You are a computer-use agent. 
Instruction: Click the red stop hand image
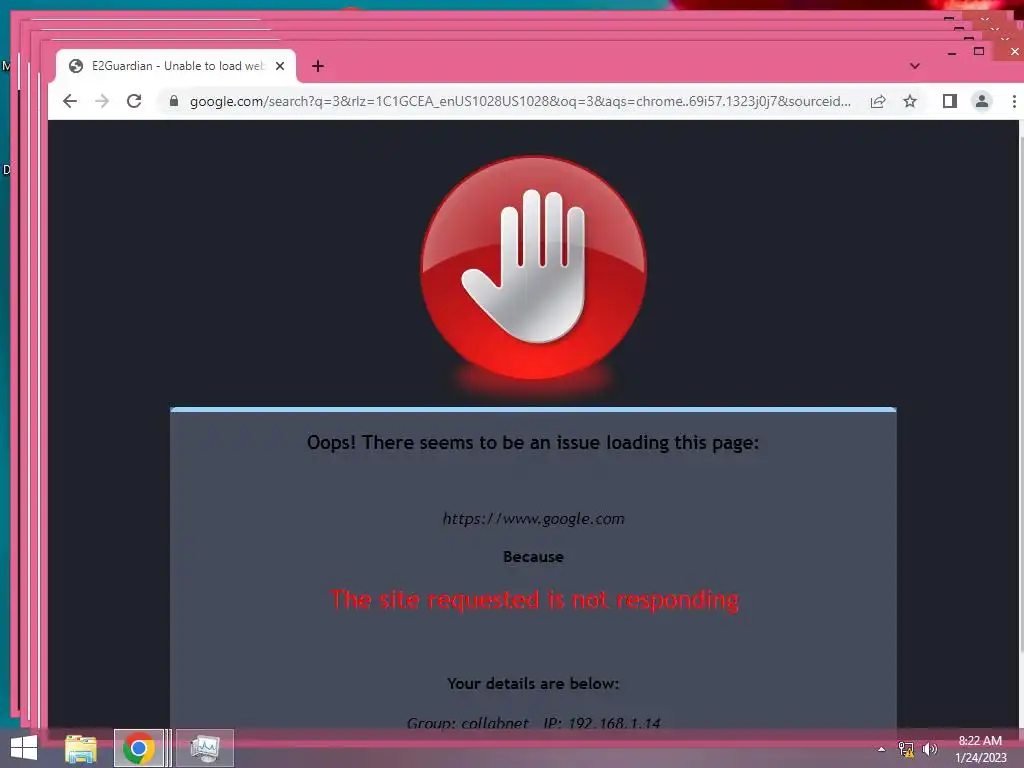534,268
